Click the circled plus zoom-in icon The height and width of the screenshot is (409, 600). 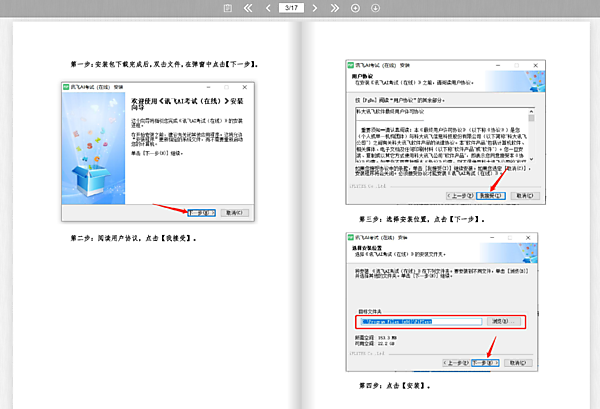click(355, 8)
